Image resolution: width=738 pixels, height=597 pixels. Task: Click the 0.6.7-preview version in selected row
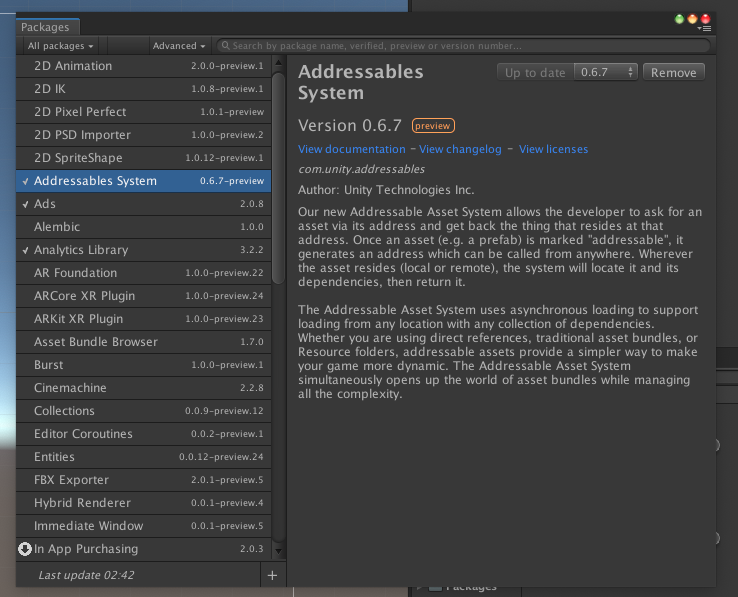232,181
